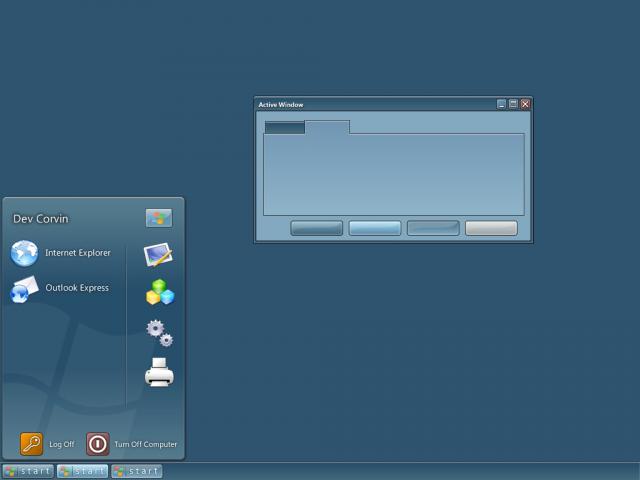
Task: Click the Outlook Express text label
Action: coord(77,288)
